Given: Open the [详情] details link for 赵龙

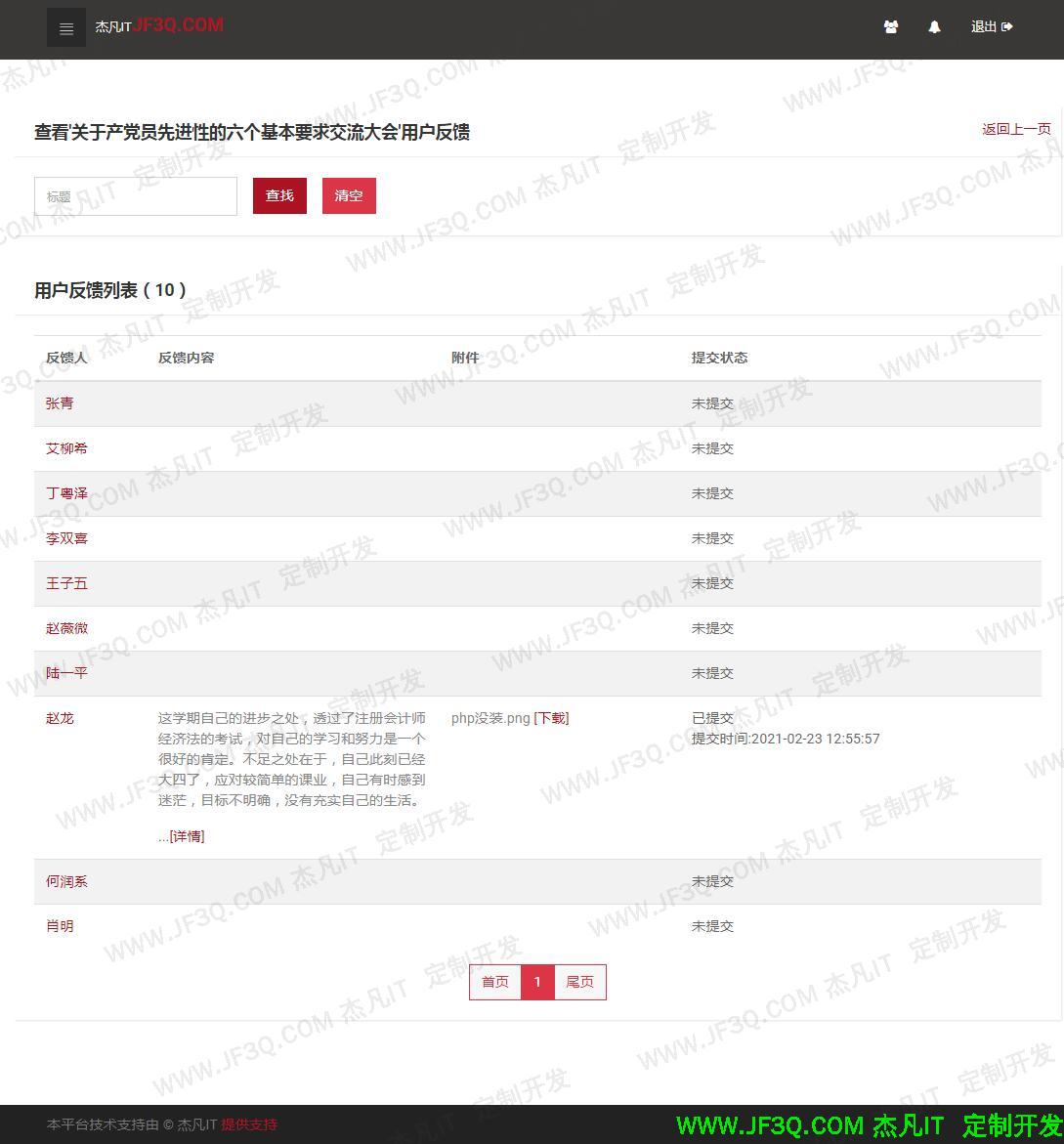Looking at the screenshot, I should point(186,835).
